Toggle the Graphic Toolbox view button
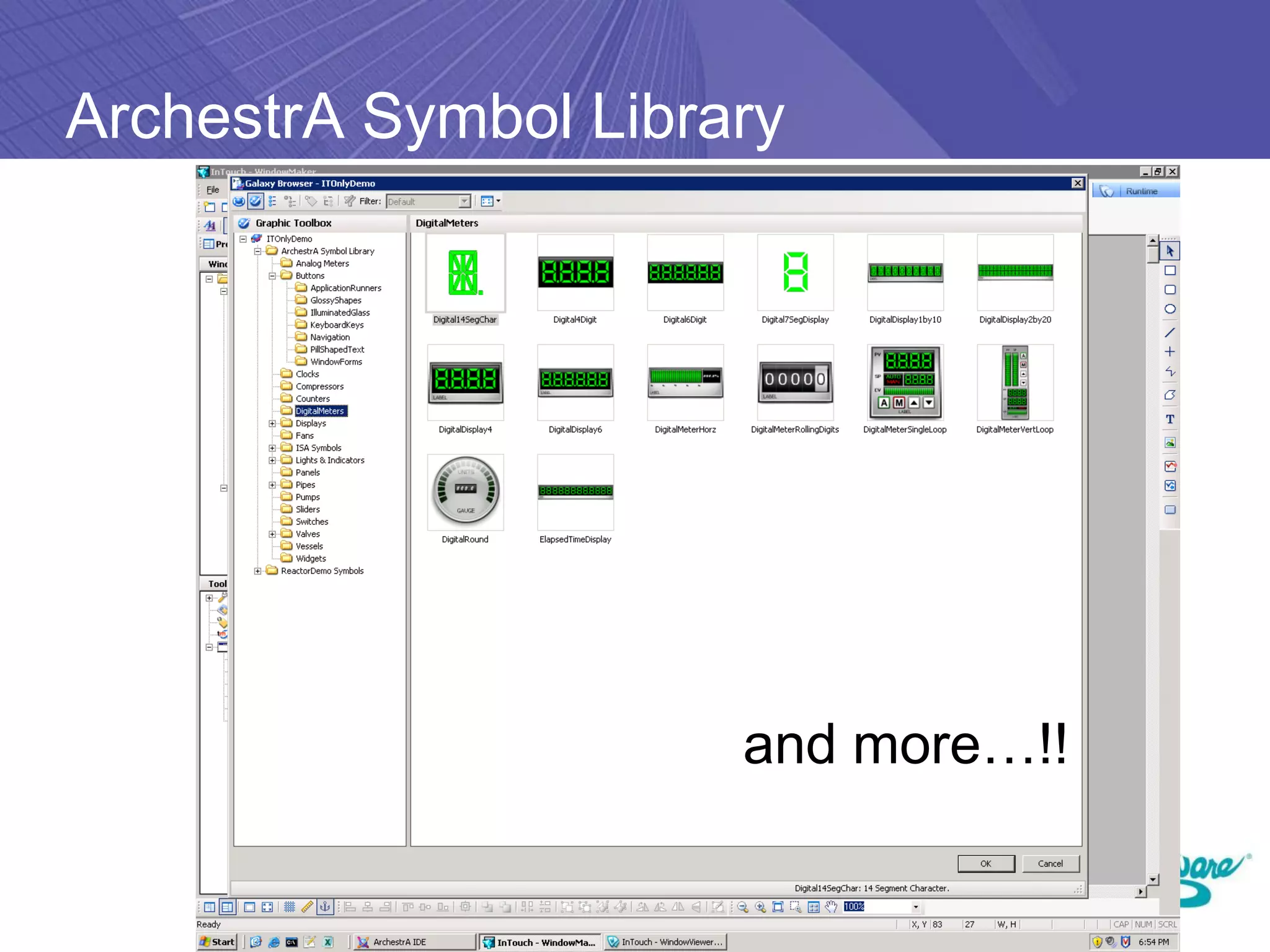 click(255, 201)
